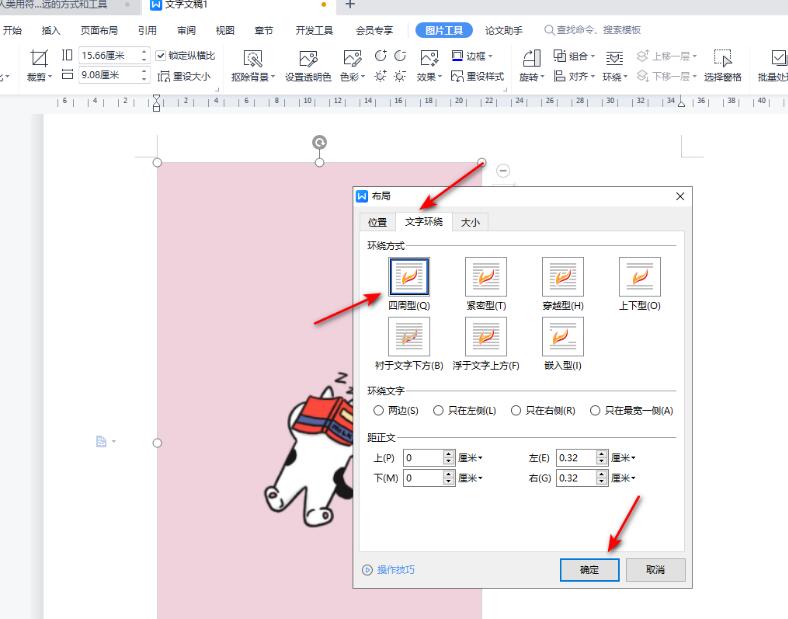Open the Picture Tools (图片工具) tab
Screen dimensions: 788x619
[444, 30]
